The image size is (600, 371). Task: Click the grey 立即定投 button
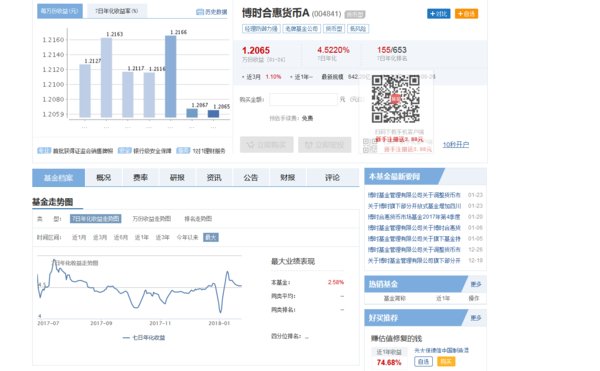pyautogui.click(x=324, y=145)
